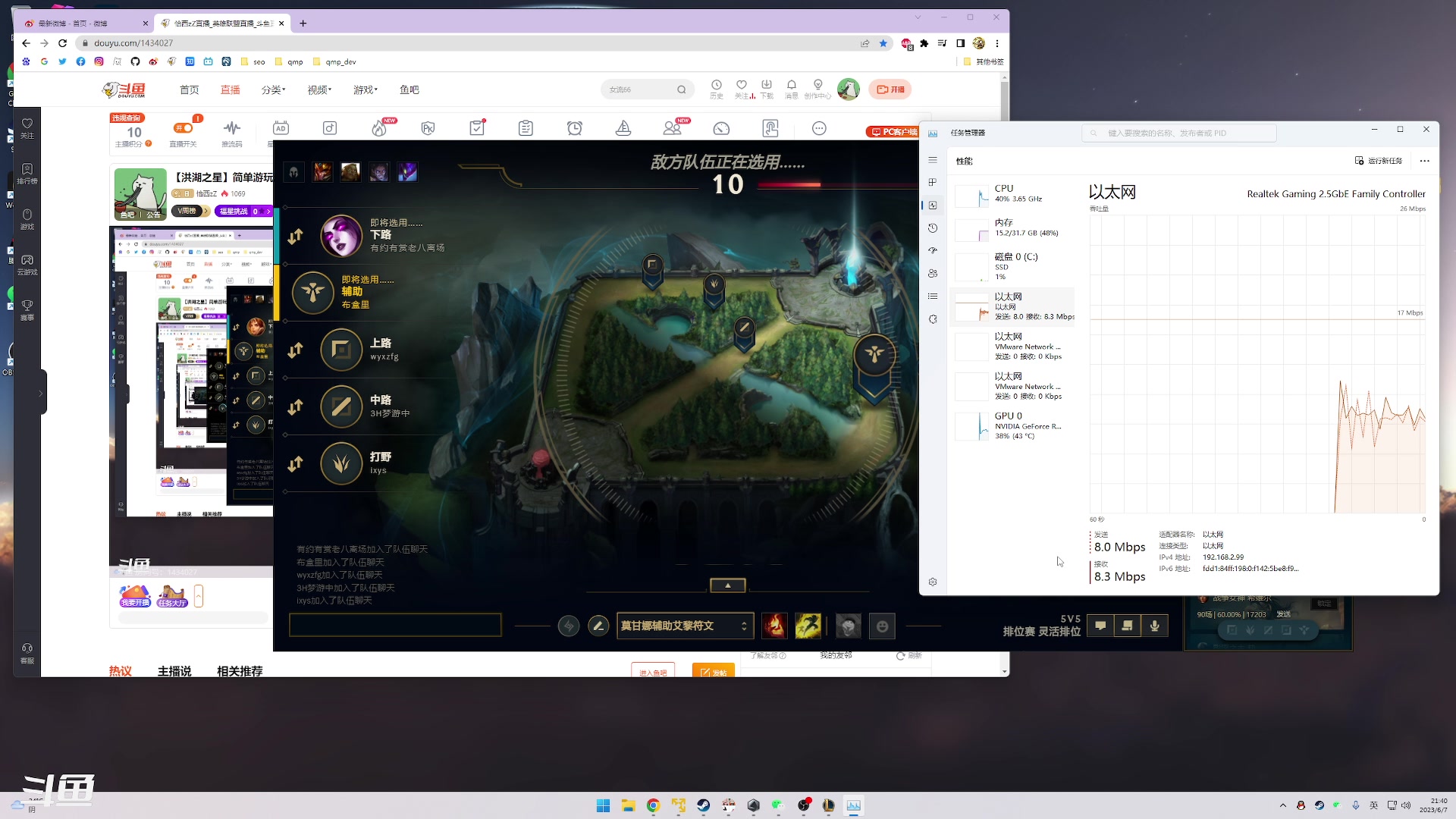
Task: Click the second summoner spell Flash icon
Action: 808,626
